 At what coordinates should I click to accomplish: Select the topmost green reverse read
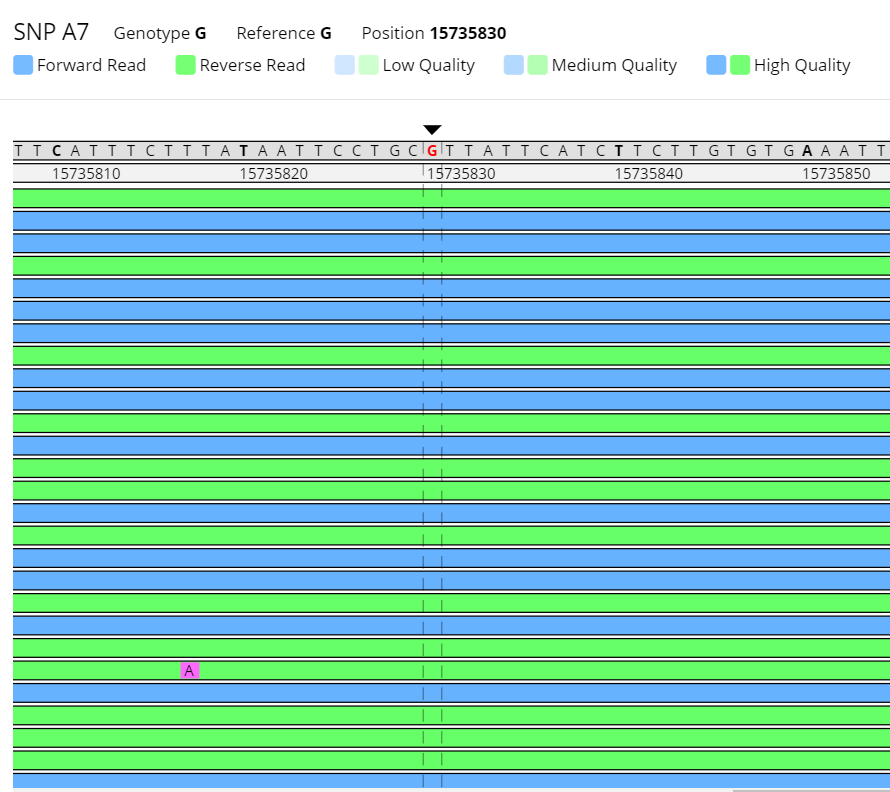click(x=451, y=198)
